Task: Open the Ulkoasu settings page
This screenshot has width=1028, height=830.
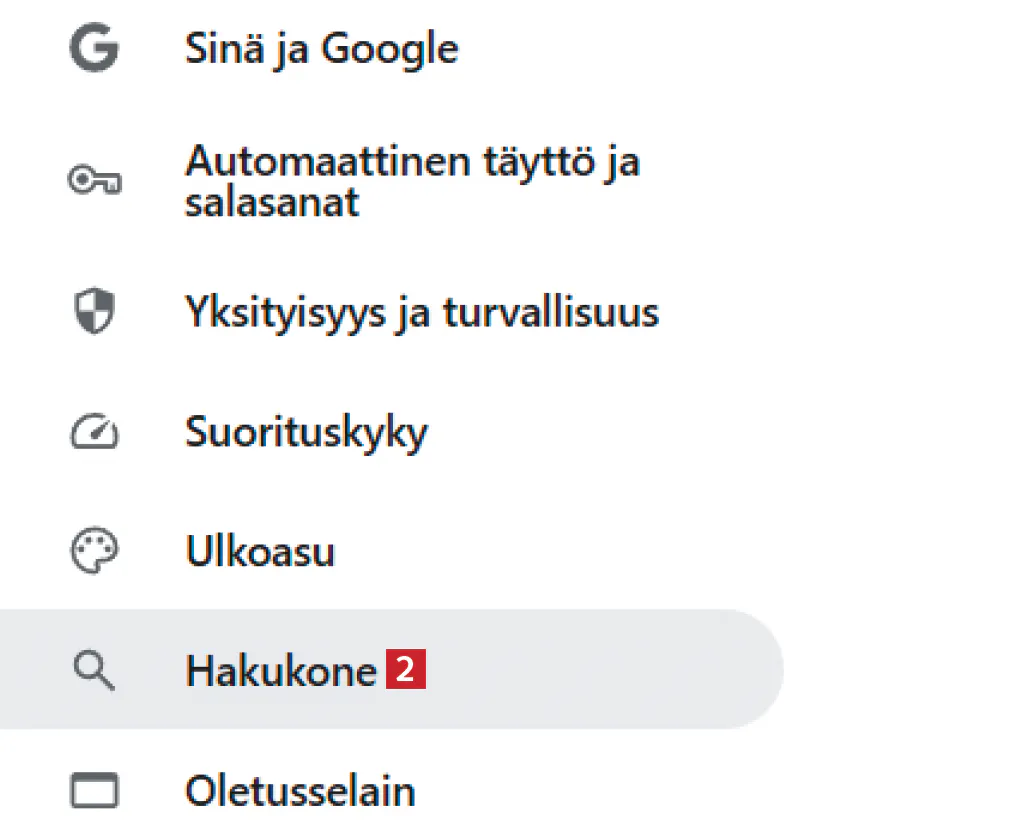Action: (x=260, y=552)
